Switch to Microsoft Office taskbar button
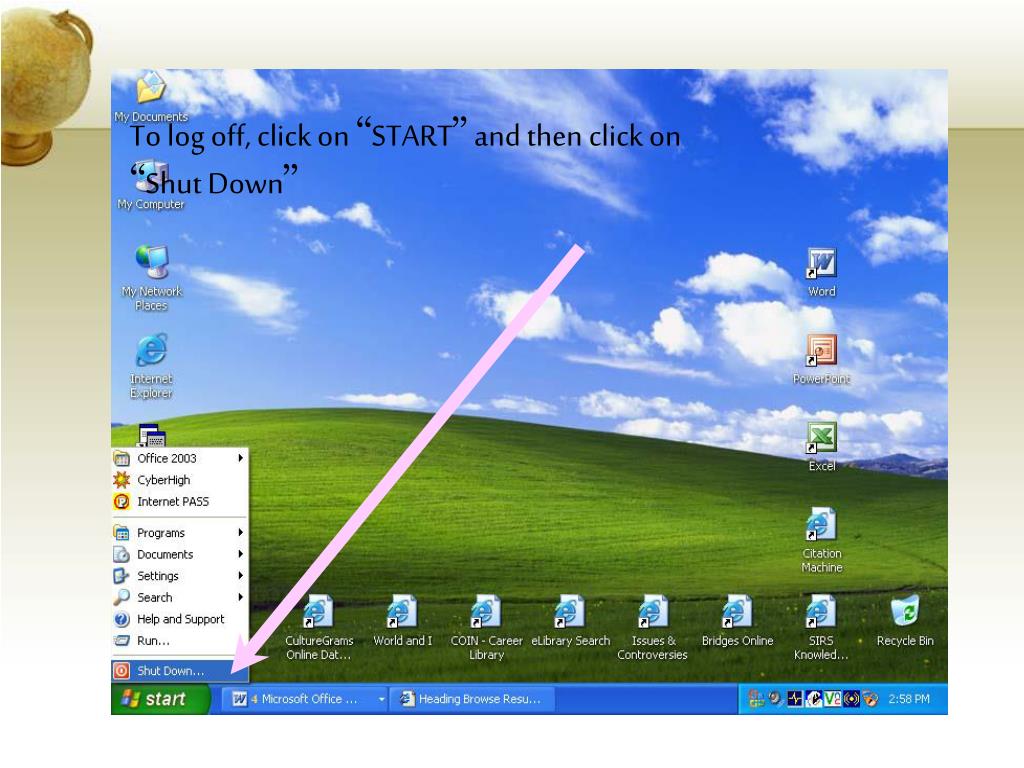 coord(305,699)
